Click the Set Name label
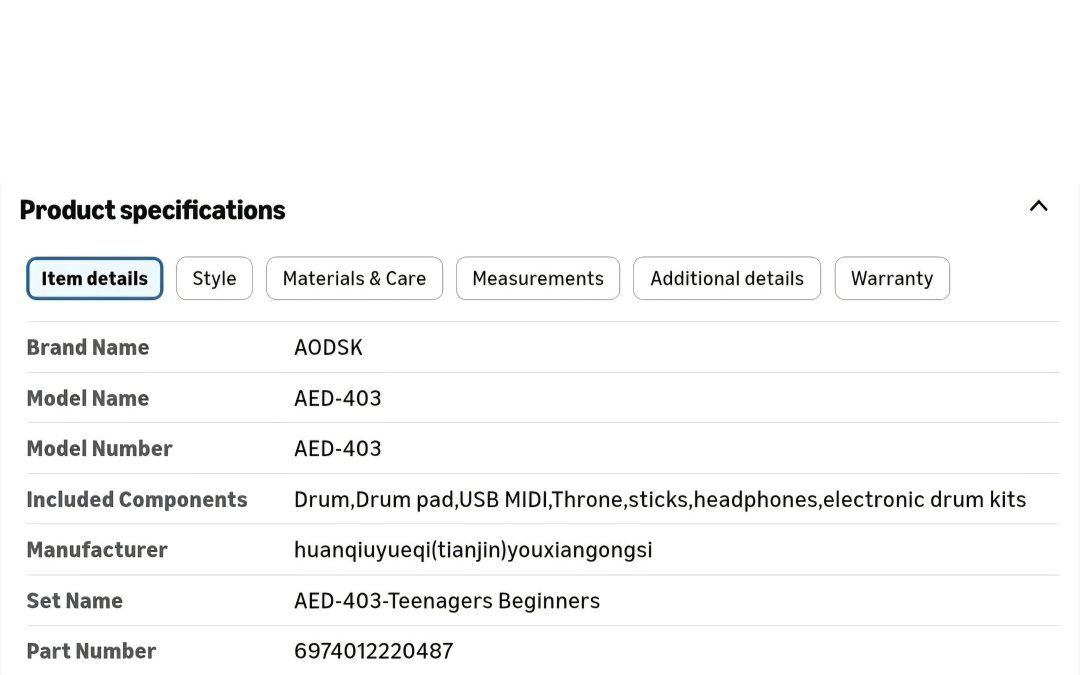This screenshot has width=1080, height=675. click(74, 601)
